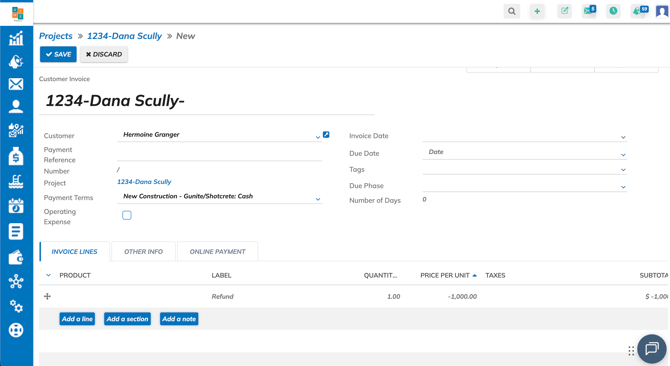
Task: Click the Payment Reference input field
Action: (x=220, y=154)
